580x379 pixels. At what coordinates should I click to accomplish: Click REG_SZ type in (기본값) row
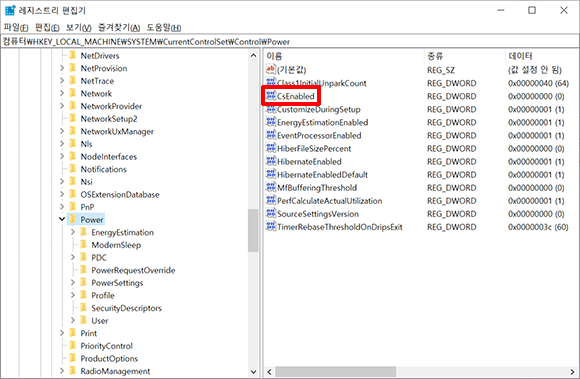click(x=441, y=70)
